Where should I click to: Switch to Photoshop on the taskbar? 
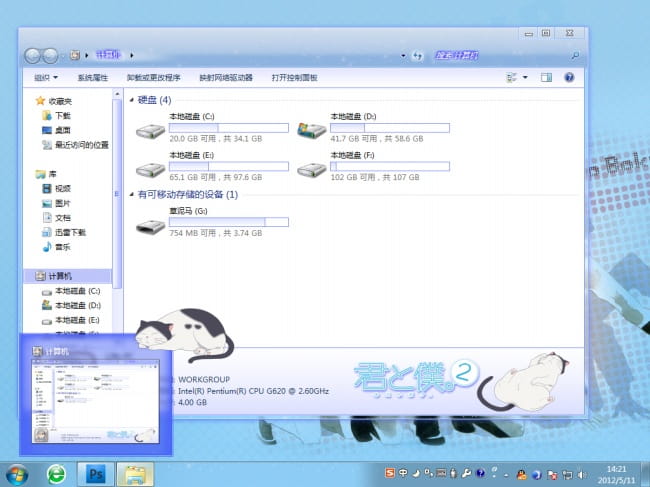pyautogui.click(x=96, y=474)
